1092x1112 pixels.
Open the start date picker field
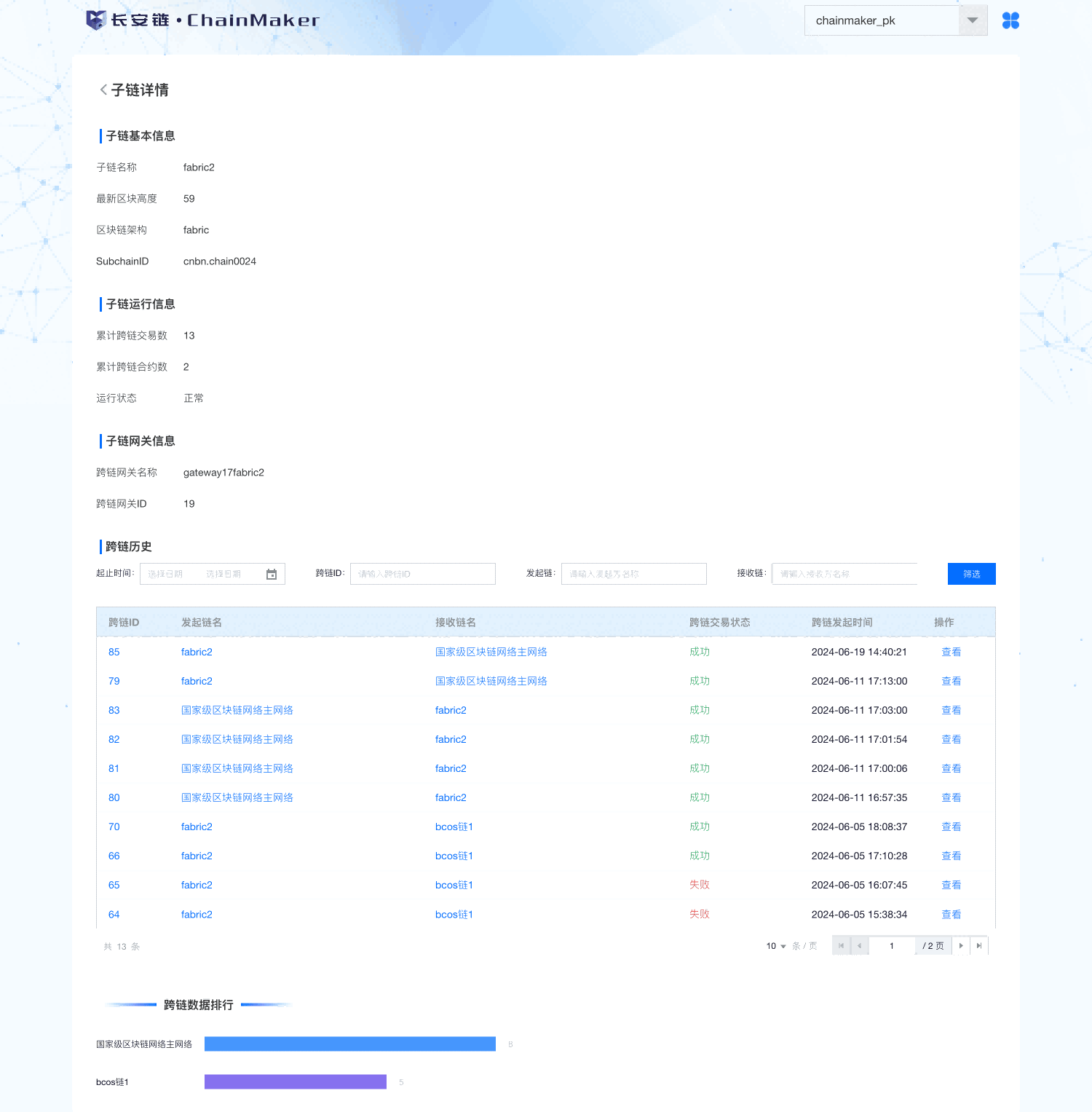pos(166,575)
